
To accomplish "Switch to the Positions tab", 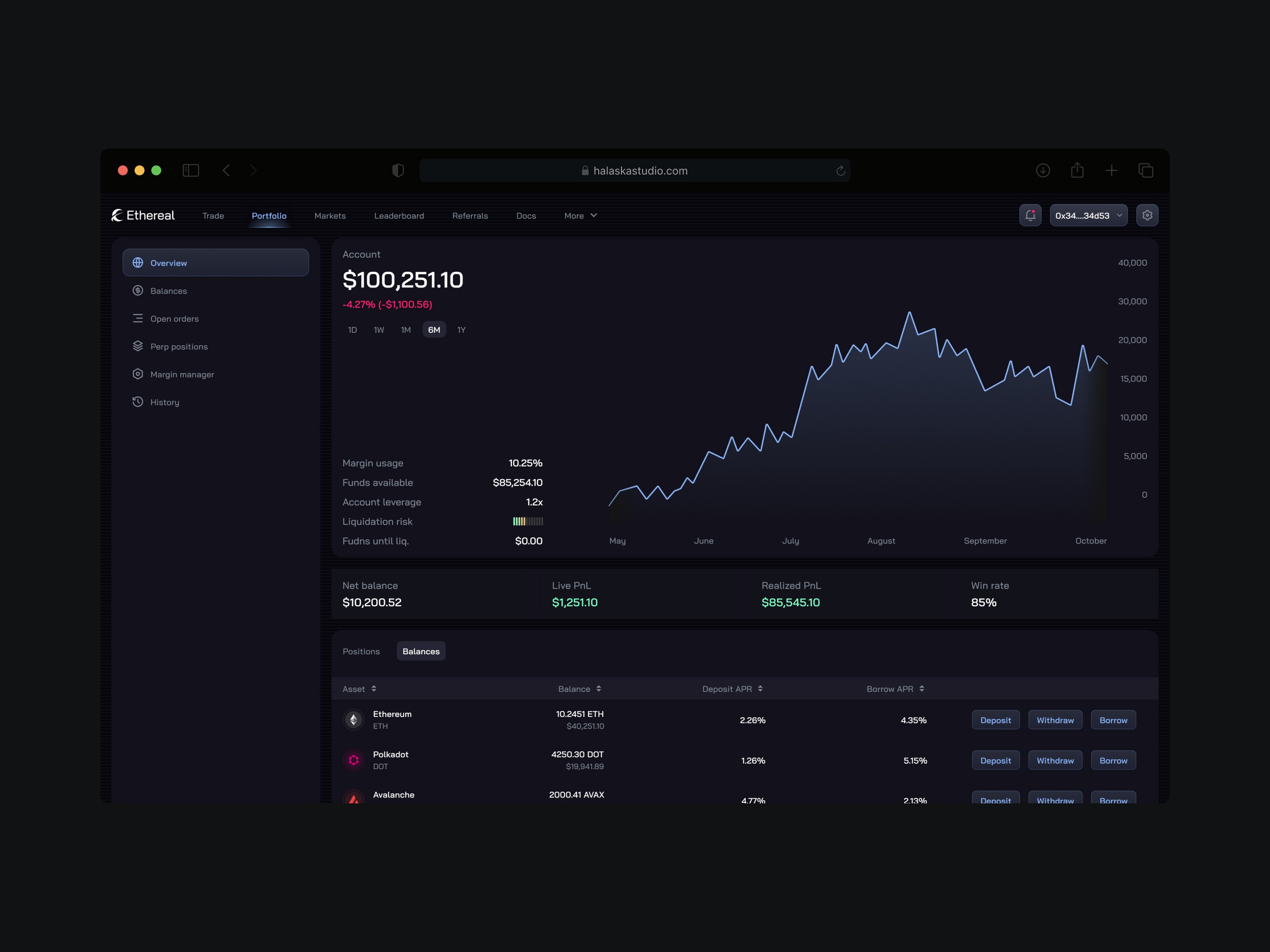I will click(x=361, y=651).
